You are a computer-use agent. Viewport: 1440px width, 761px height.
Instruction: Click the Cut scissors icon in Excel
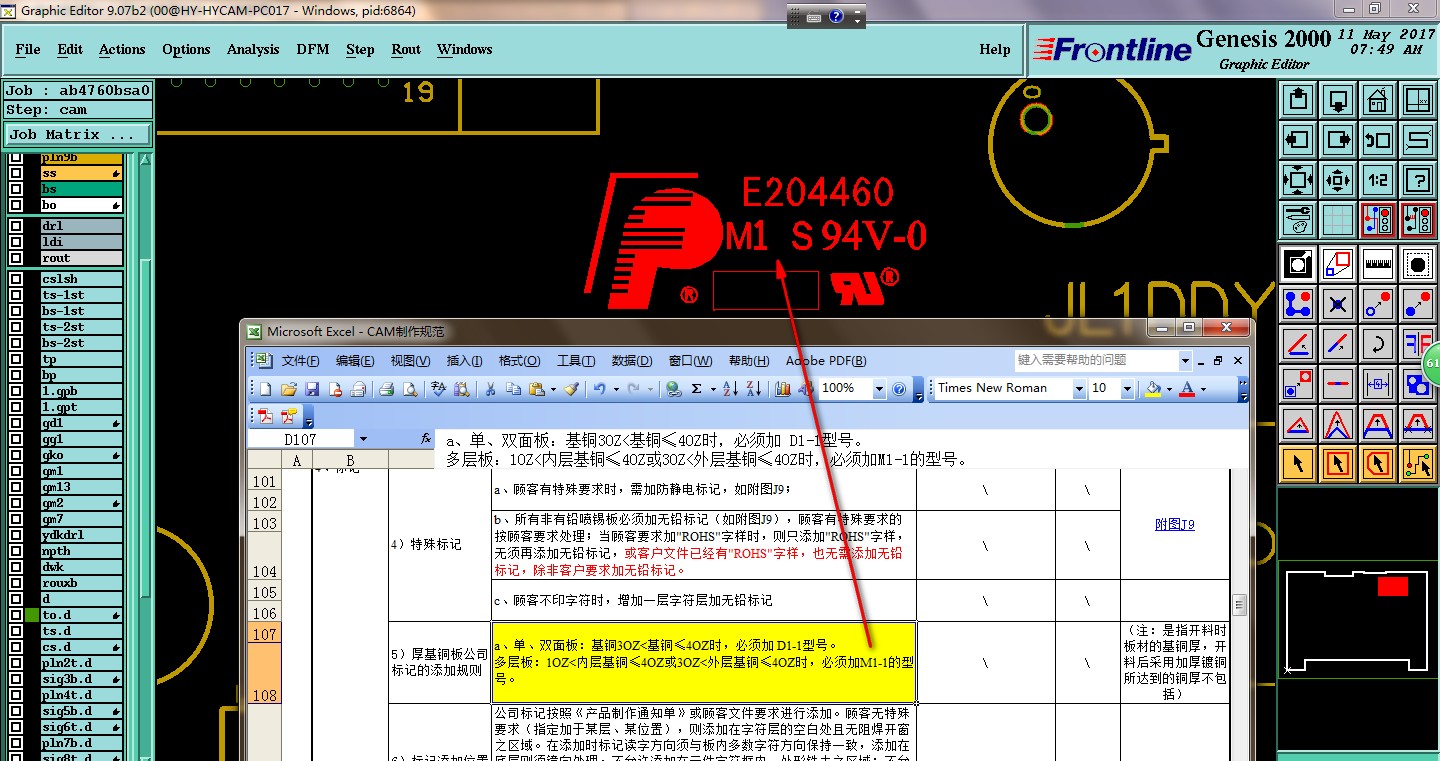pos(491,389)
